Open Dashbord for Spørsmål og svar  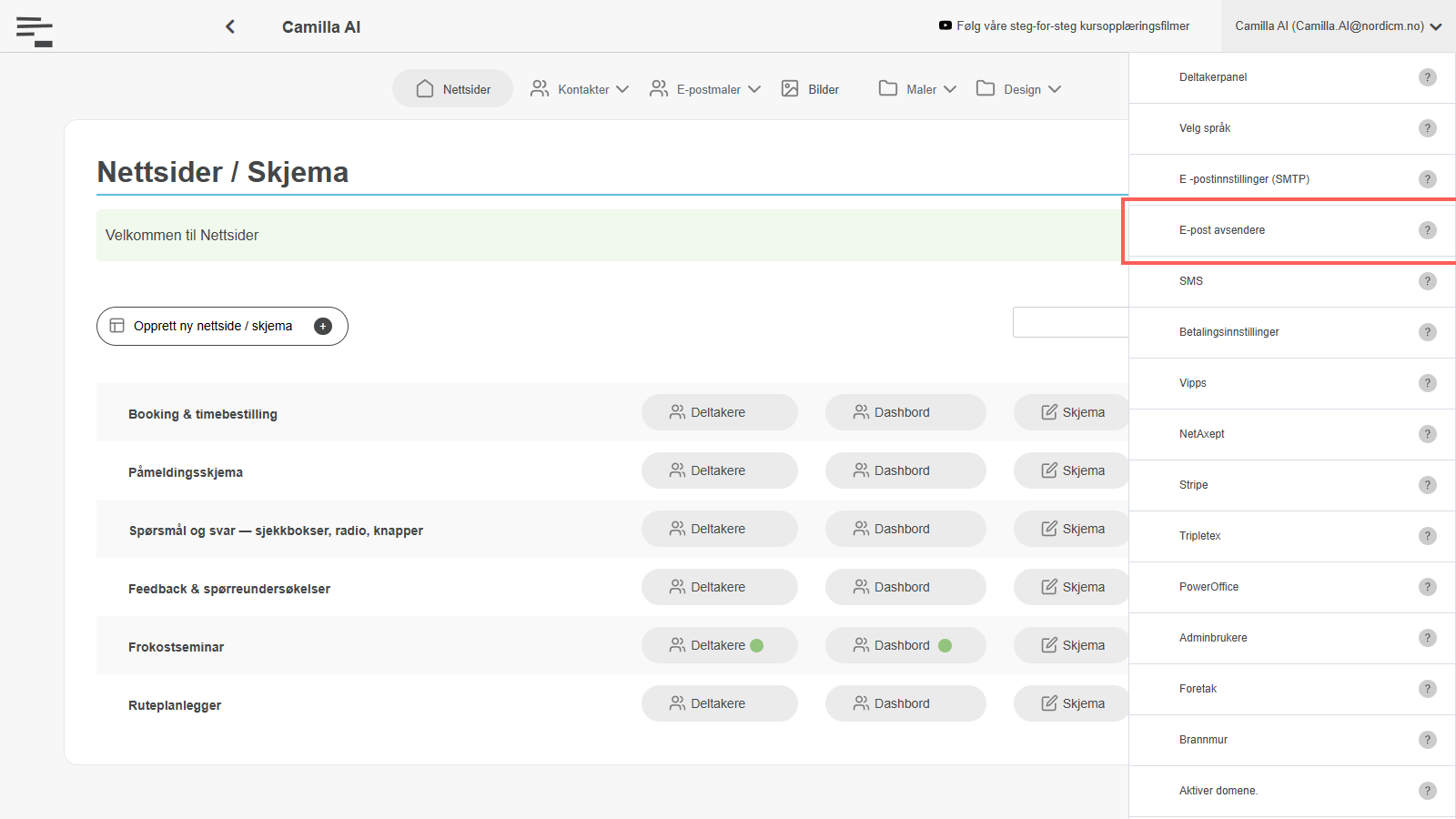point(905,529)
